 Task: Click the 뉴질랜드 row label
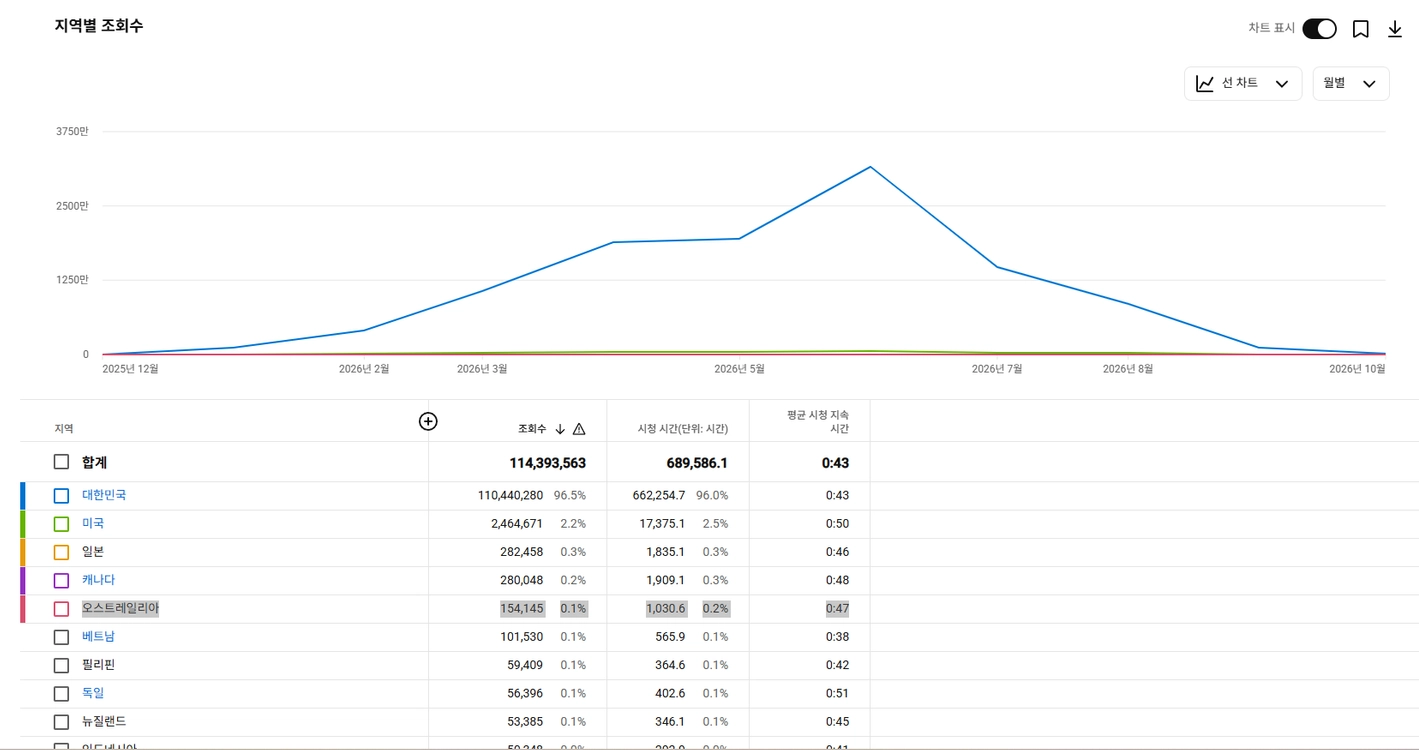(x=104, y=721)
